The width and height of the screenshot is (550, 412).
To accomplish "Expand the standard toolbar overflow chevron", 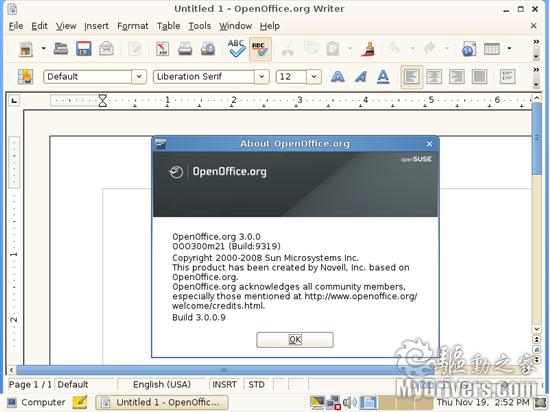I will [536, 42].
